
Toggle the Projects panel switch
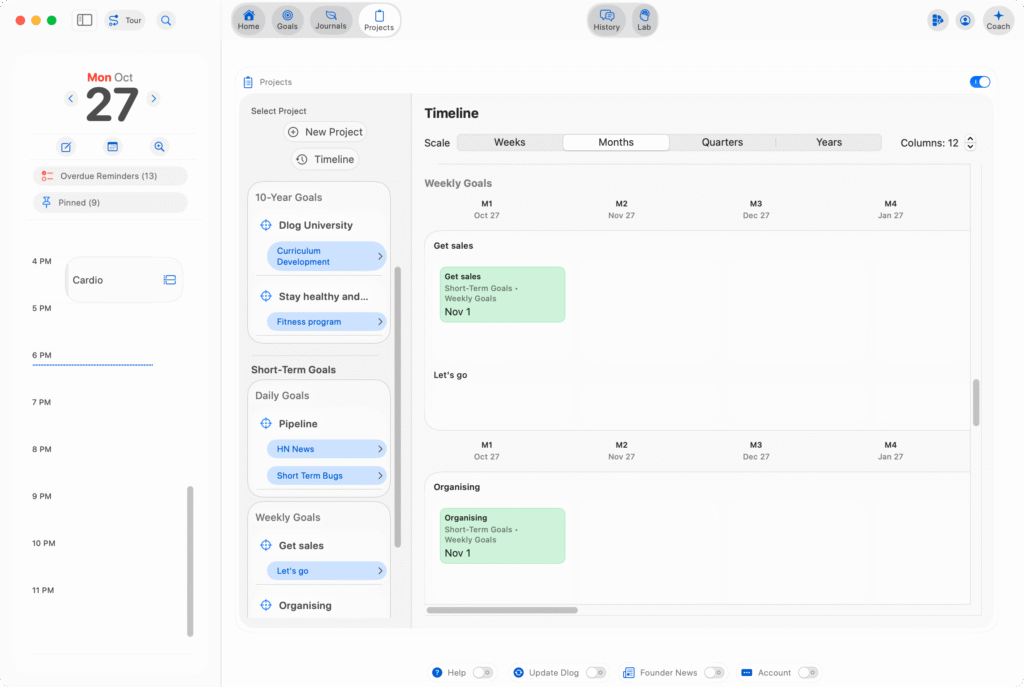pos(980,82)
